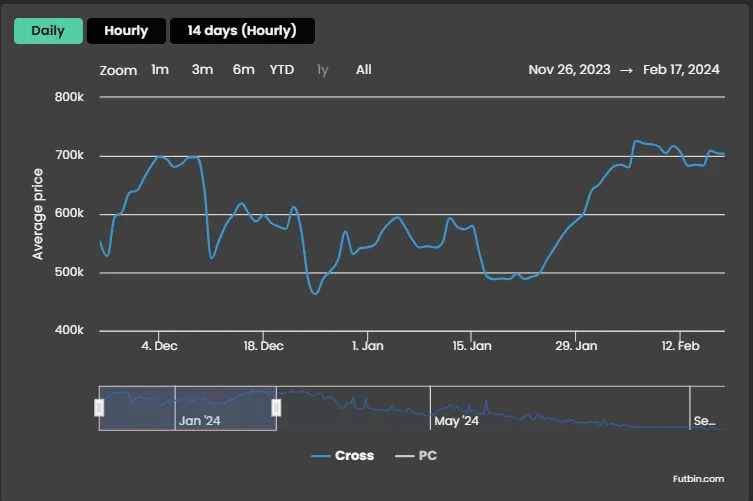Click the 800k price axis label
Image resolution: width=753 pixels, height=501 pixels.
(69, 97)
